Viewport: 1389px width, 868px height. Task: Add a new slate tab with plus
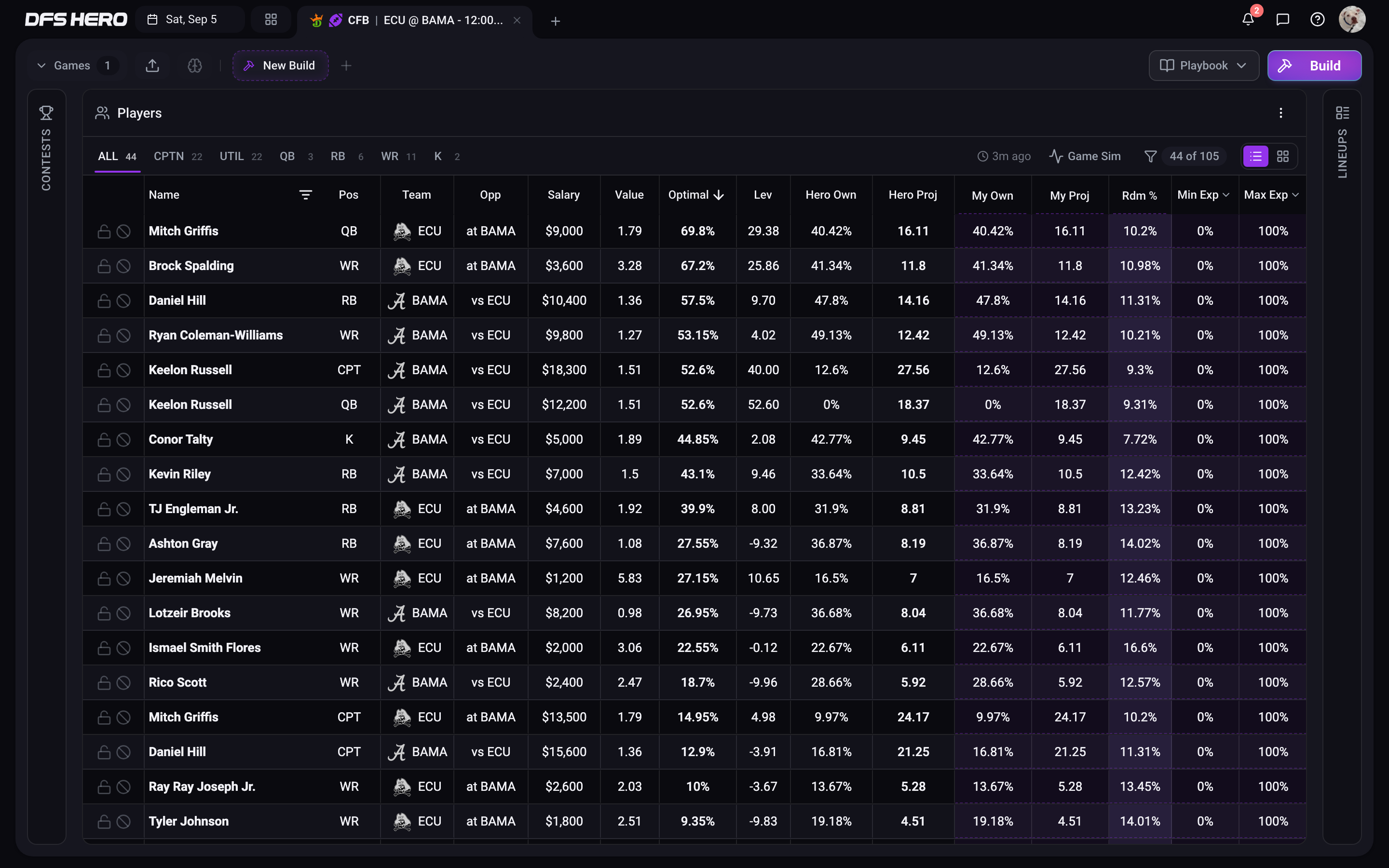tap(555, 21)
